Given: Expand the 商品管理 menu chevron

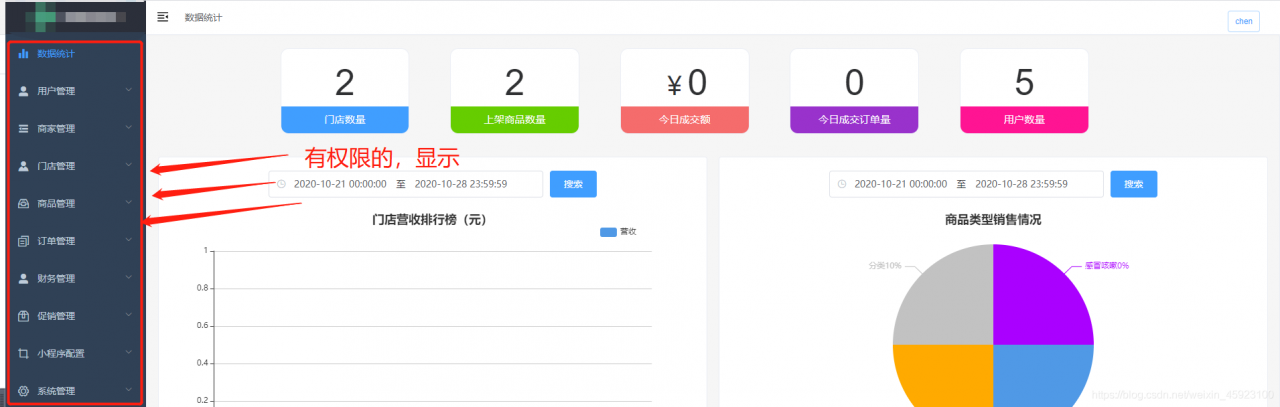Looking at the screenshot, I should click(128, 203).
